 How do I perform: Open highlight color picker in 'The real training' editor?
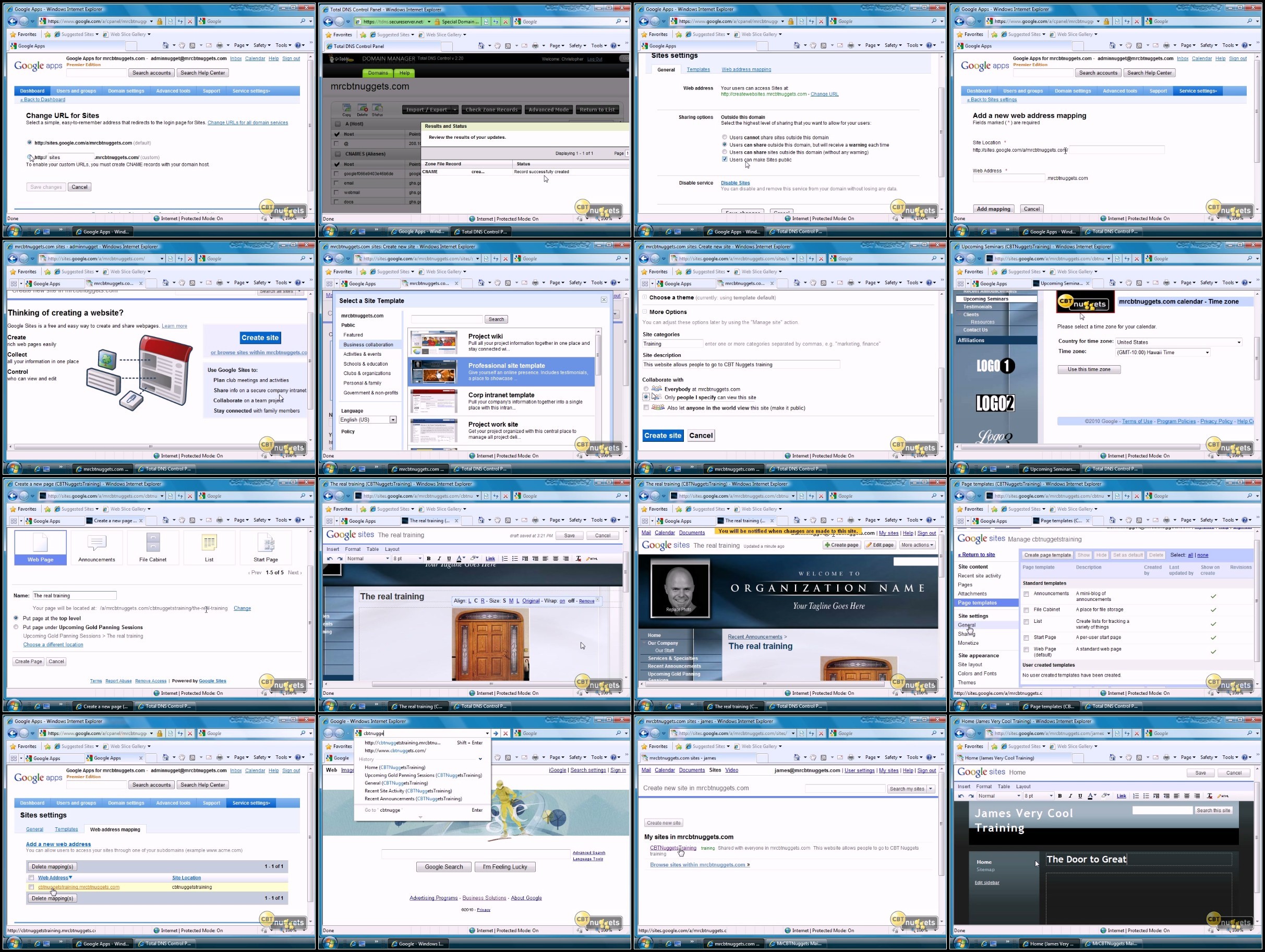(x=474, y=559)
